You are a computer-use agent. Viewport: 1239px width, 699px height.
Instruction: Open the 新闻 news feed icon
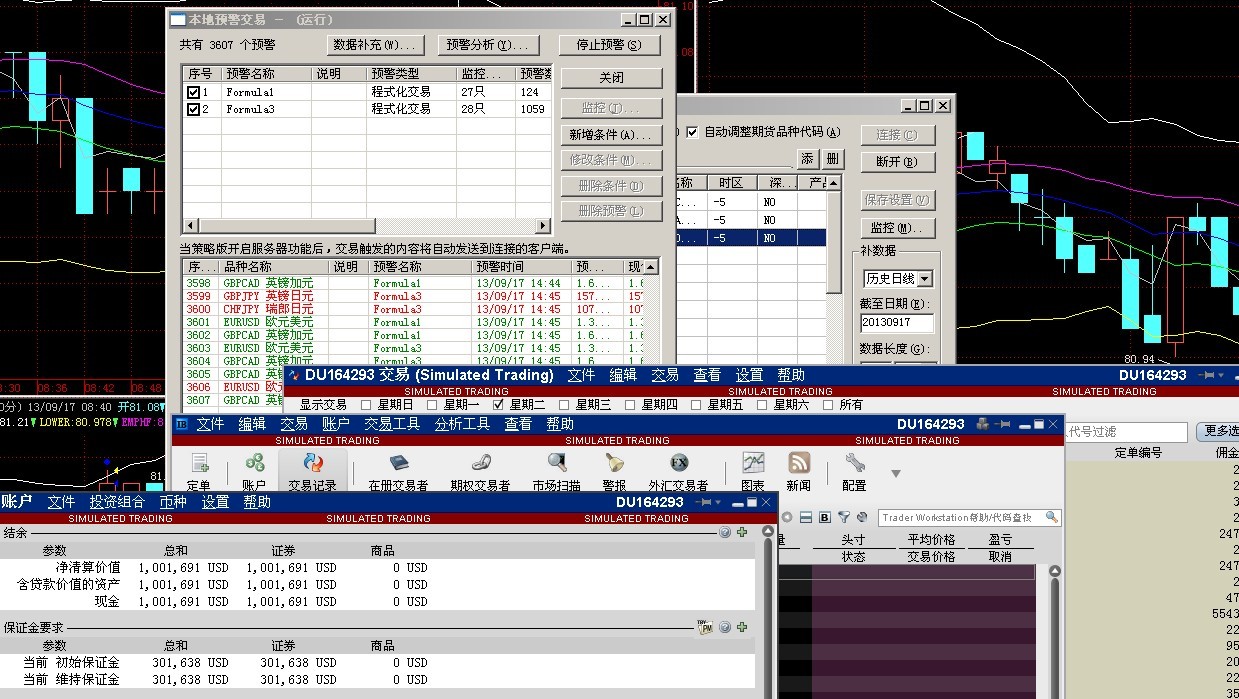point(799,464)
